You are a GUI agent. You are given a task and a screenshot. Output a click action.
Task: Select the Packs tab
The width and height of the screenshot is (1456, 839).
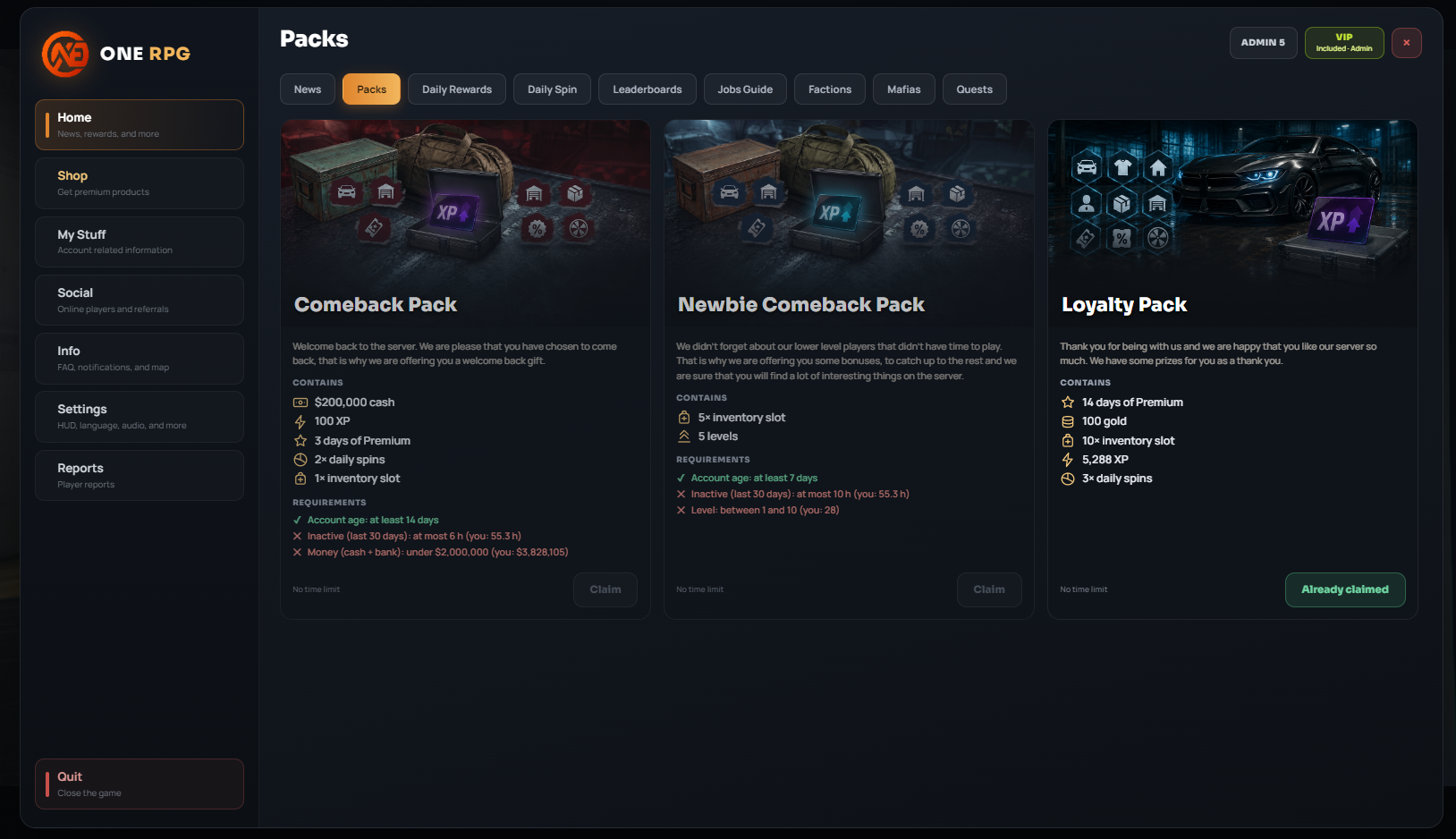[371, 89]
